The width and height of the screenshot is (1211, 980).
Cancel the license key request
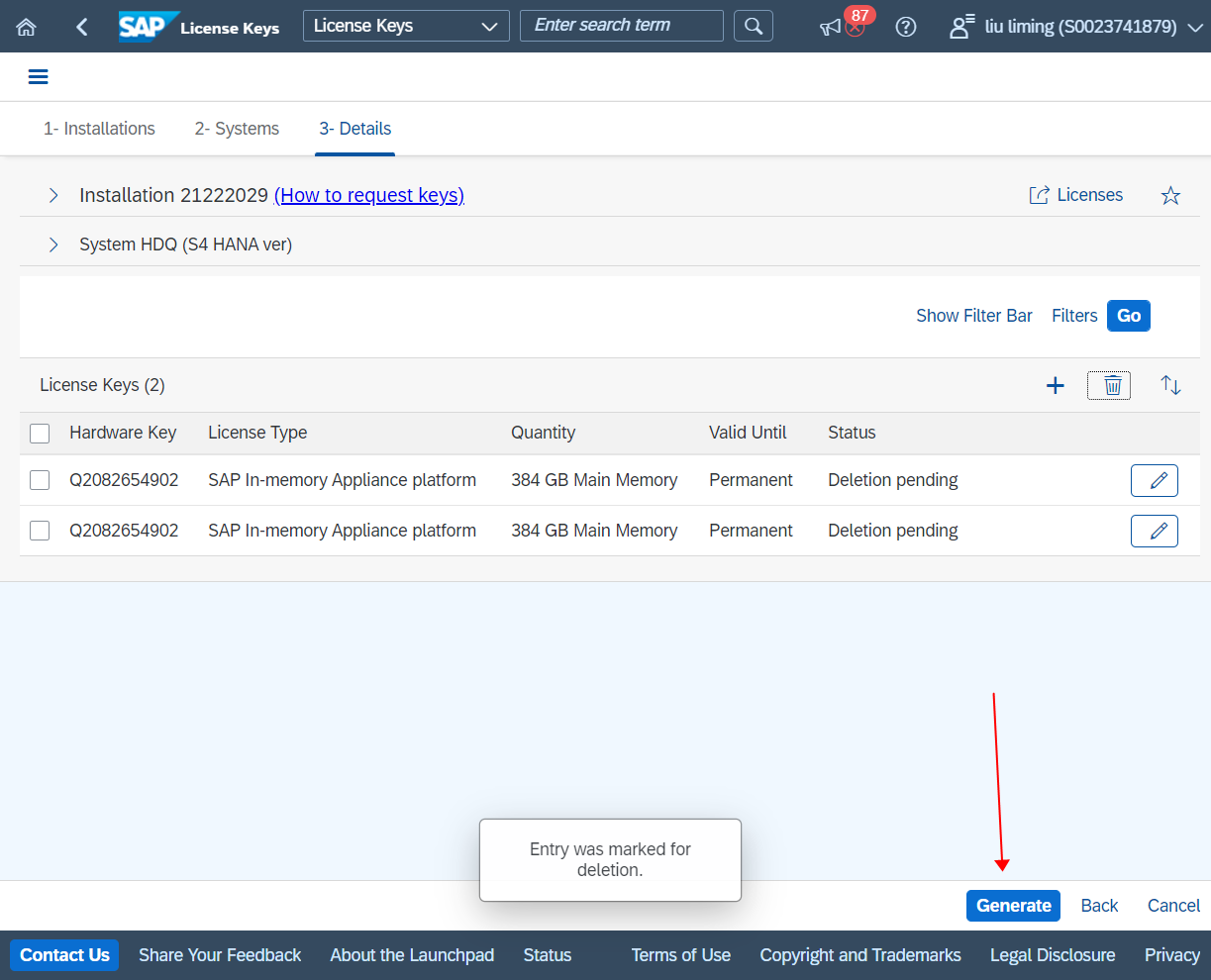(x=1173, y=906)
